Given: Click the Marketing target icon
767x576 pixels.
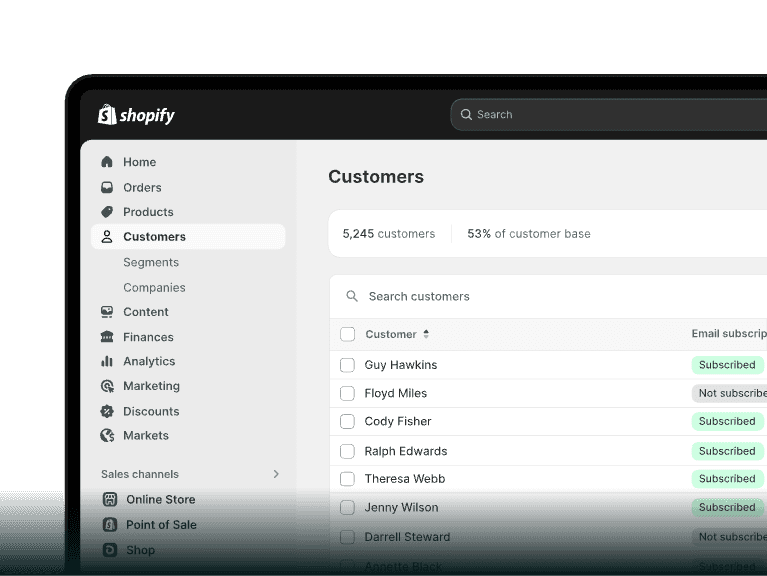Looking at the screenshot, I should [x=107, y=386].
